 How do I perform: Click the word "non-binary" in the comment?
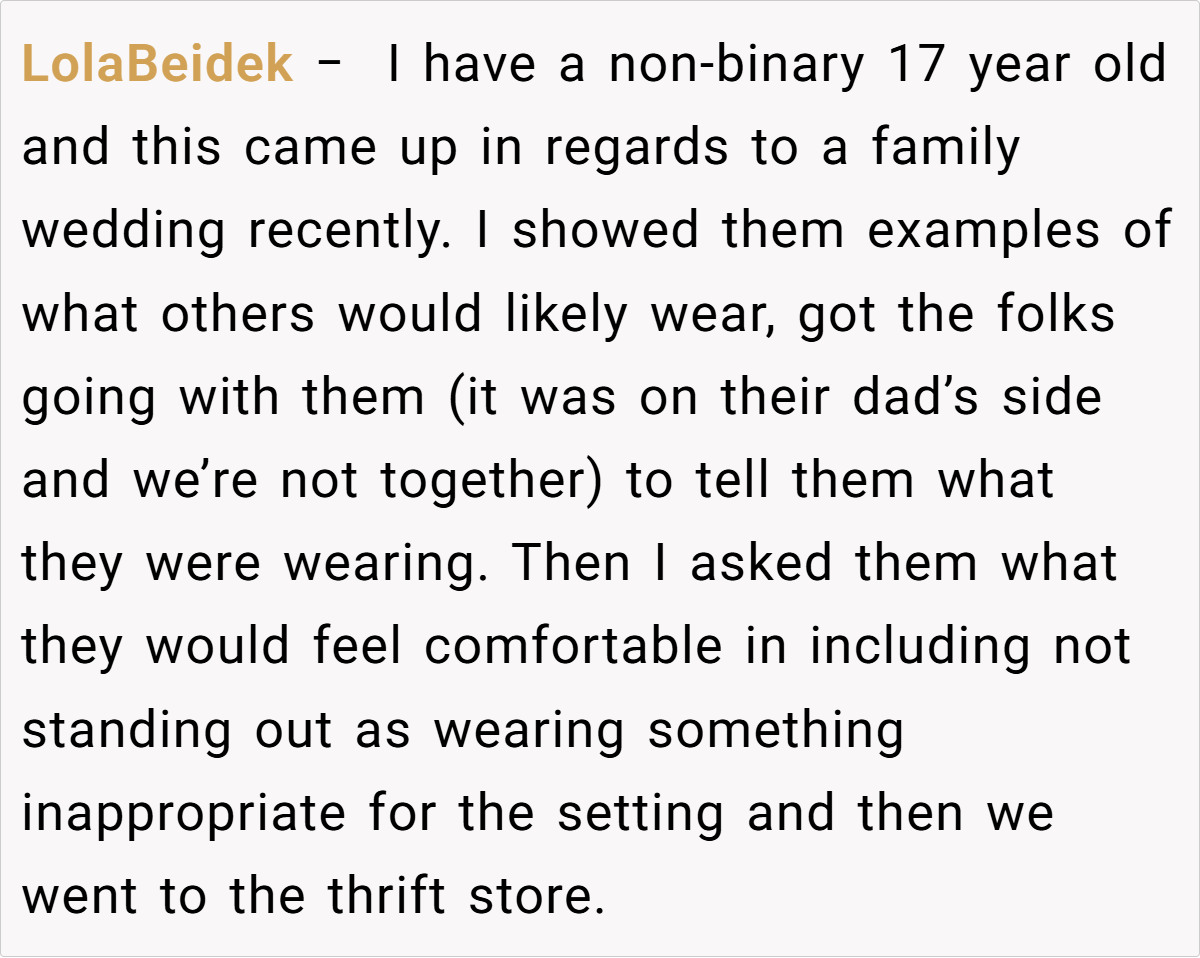tap(736, 66)
